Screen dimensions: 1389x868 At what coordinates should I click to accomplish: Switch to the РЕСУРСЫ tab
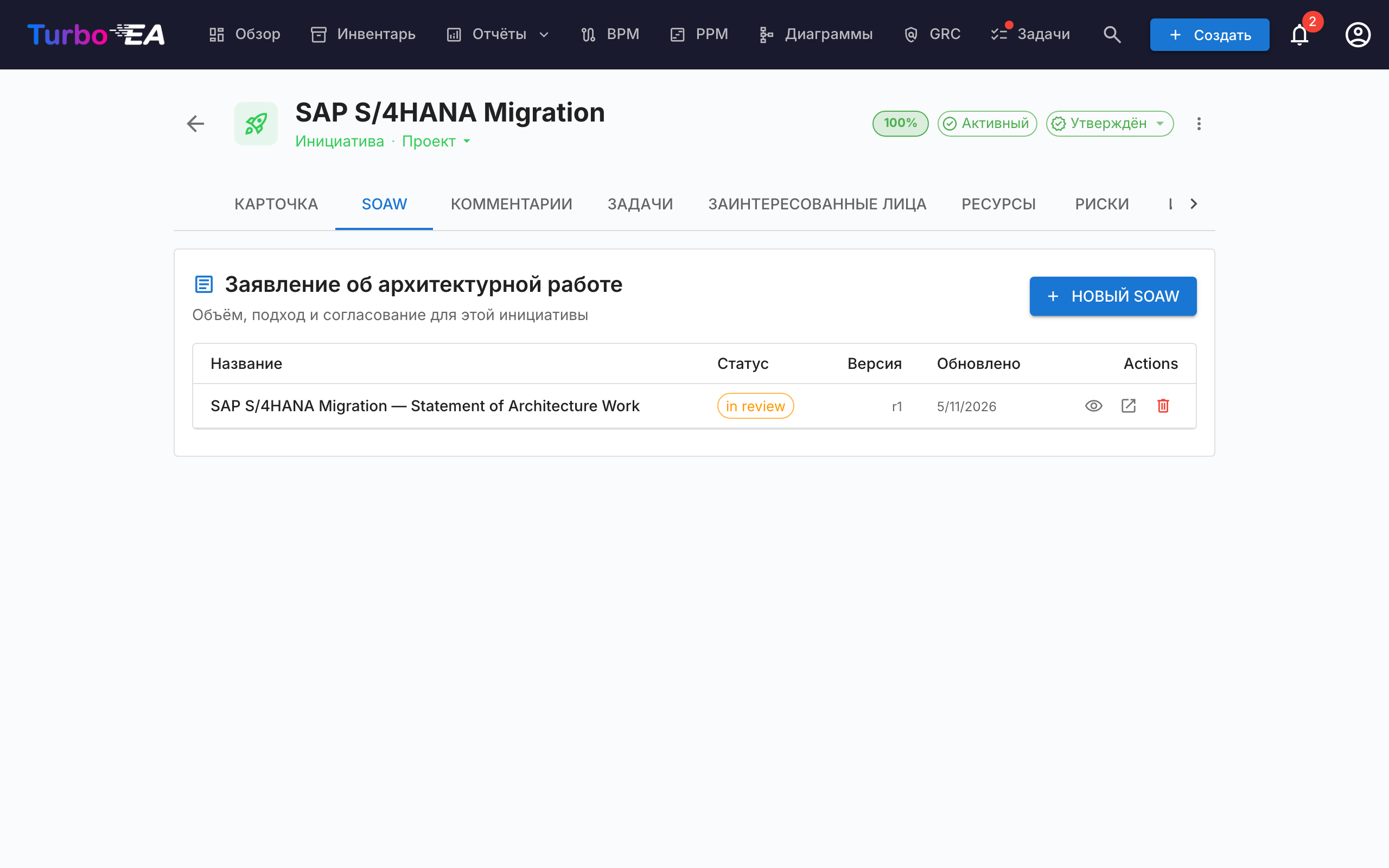999,204
